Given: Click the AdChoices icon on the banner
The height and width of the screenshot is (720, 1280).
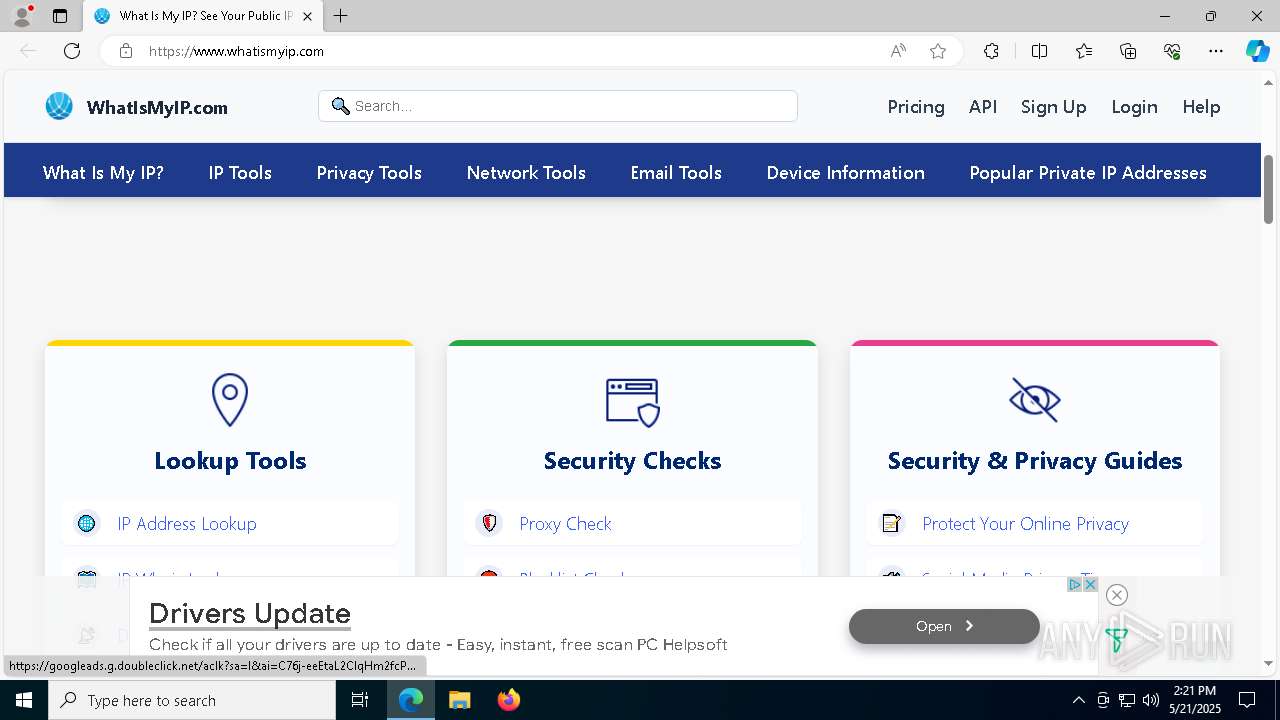Looking at the screenshot, I should (x=1075, y=584).
